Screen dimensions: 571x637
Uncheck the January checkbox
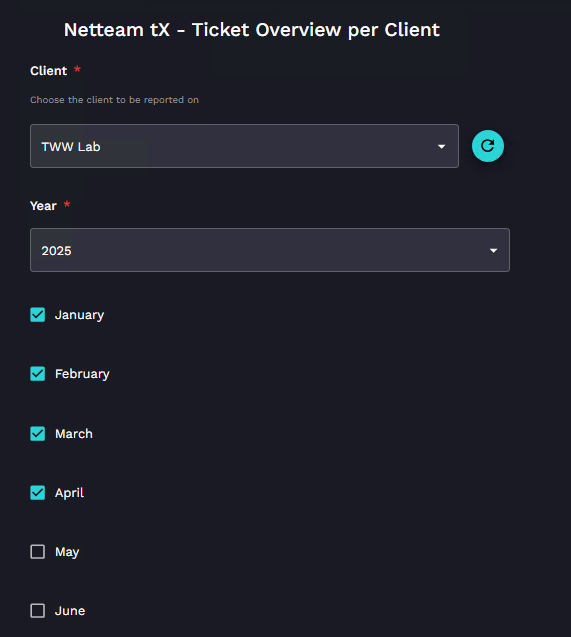point(38,314)
